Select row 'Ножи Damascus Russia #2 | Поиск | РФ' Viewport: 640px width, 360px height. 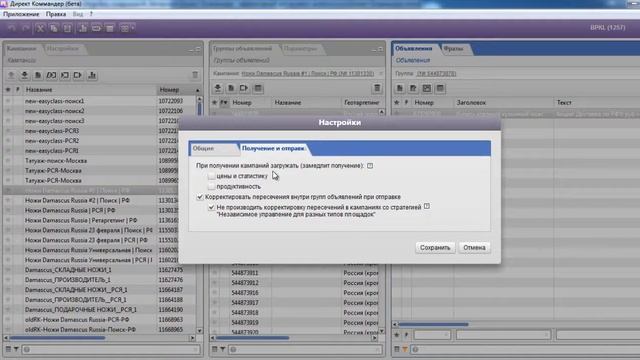pos(100,200)
